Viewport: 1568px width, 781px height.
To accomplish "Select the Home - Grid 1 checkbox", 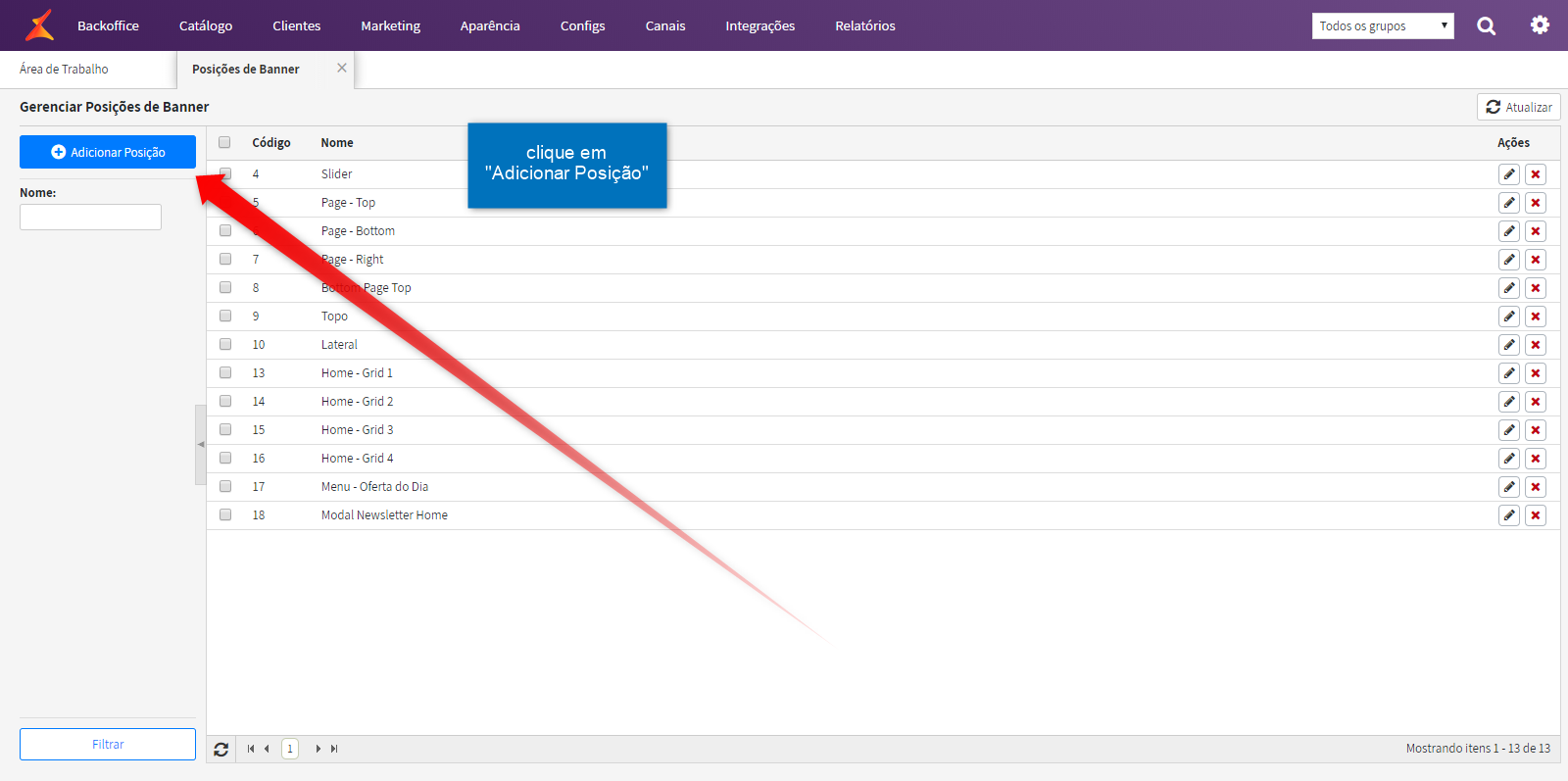I will [x=225, y=373].
